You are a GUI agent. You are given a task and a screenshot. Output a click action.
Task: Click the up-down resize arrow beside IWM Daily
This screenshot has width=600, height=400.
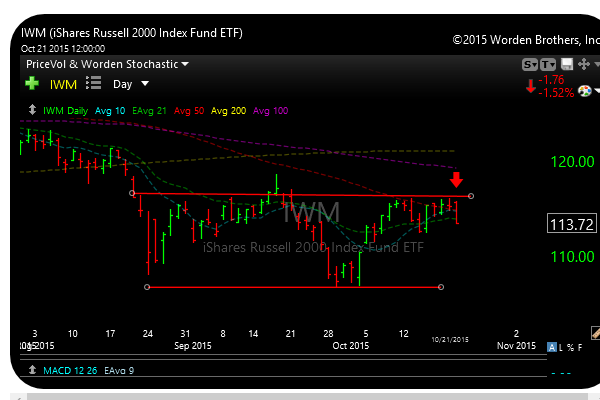coord(33,110)
